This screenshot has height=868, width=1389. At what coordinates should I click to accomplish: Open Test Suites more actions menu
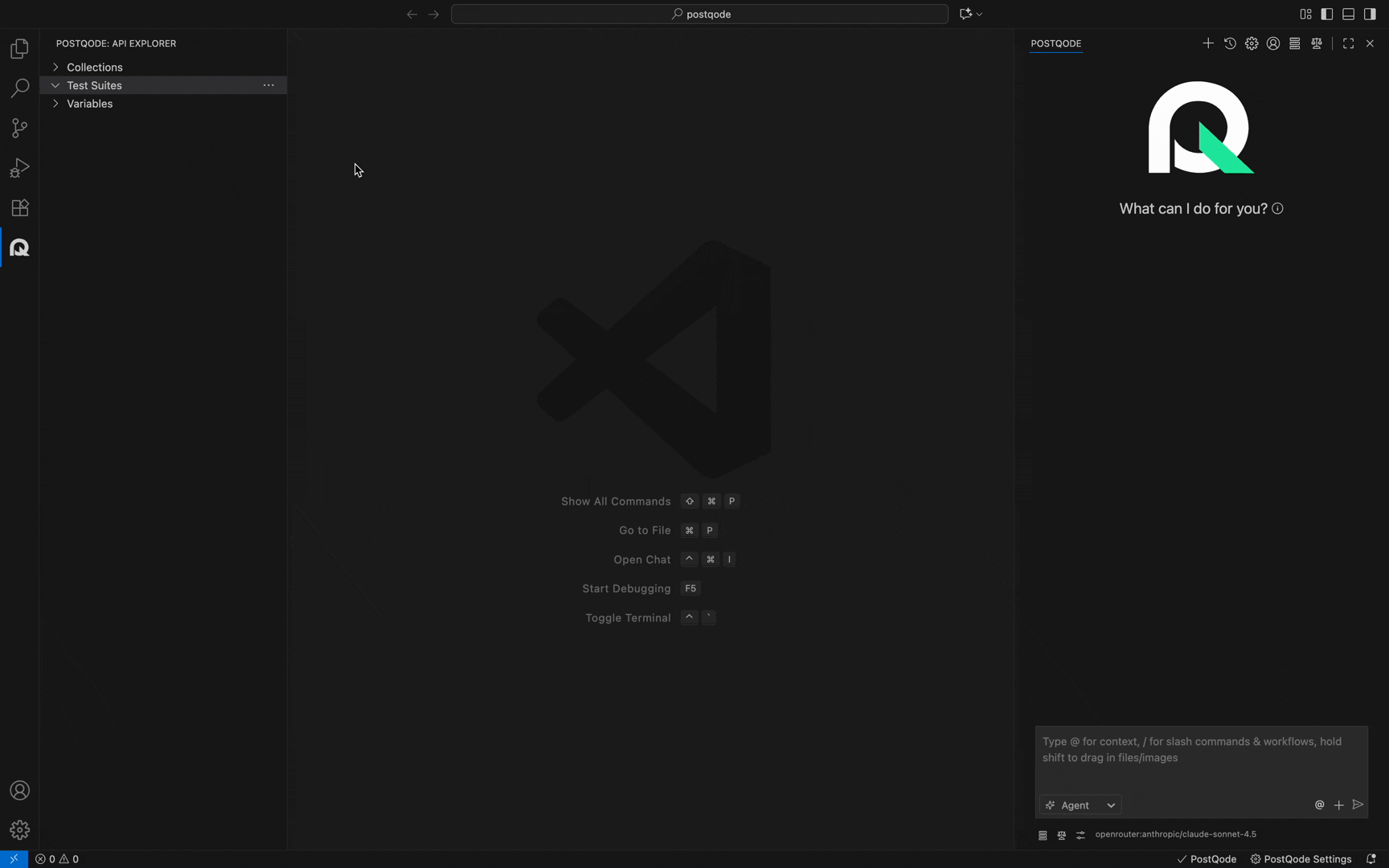[268, 85]
